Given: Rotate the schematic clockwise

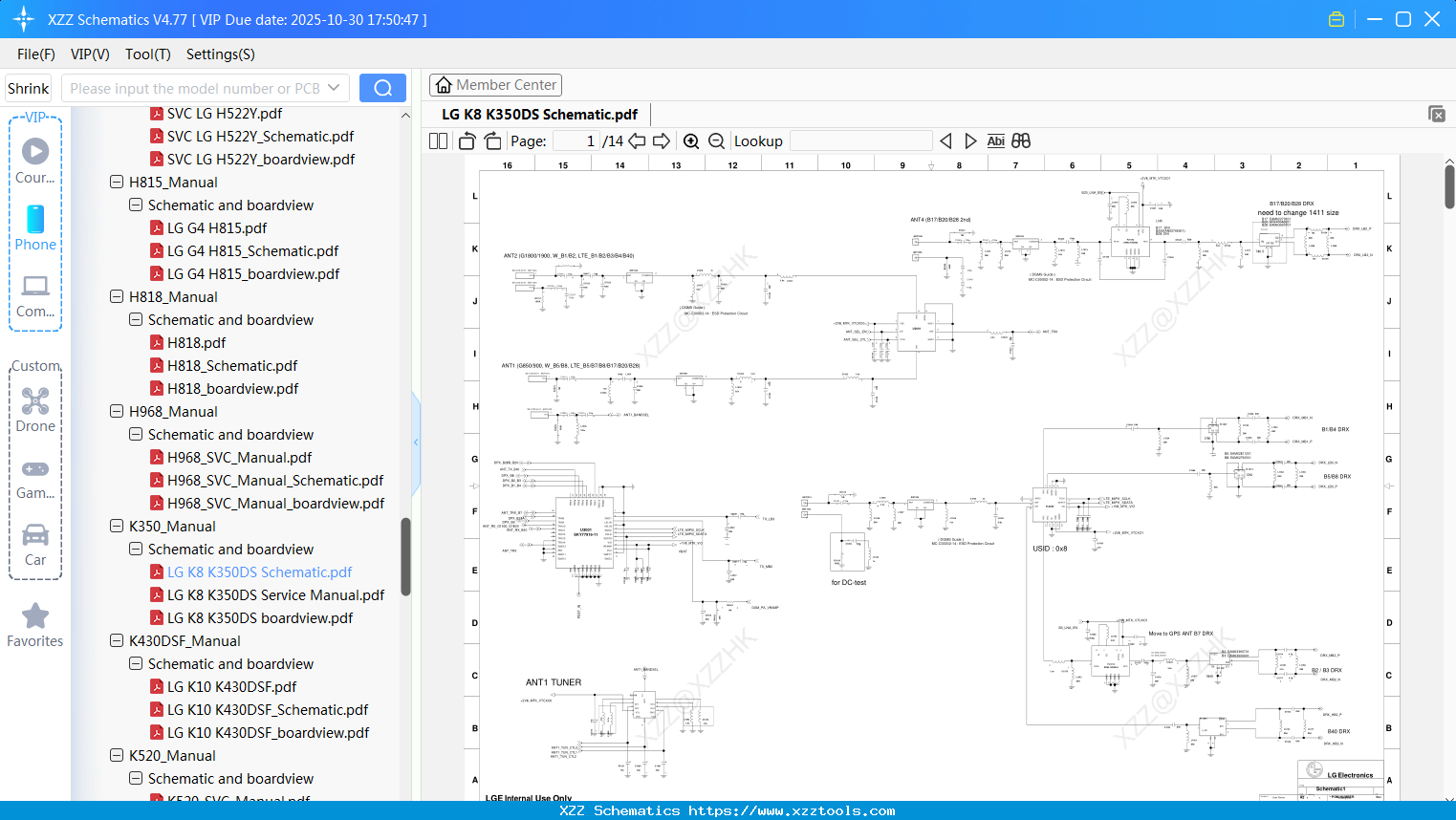Looking at the screenshot, I should tap(492, 140).
